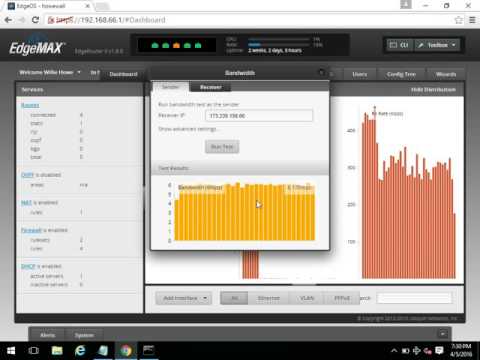Screen dimensions: 480x360
Task: Select the All interface filter
Action: (x=234, y=298)
